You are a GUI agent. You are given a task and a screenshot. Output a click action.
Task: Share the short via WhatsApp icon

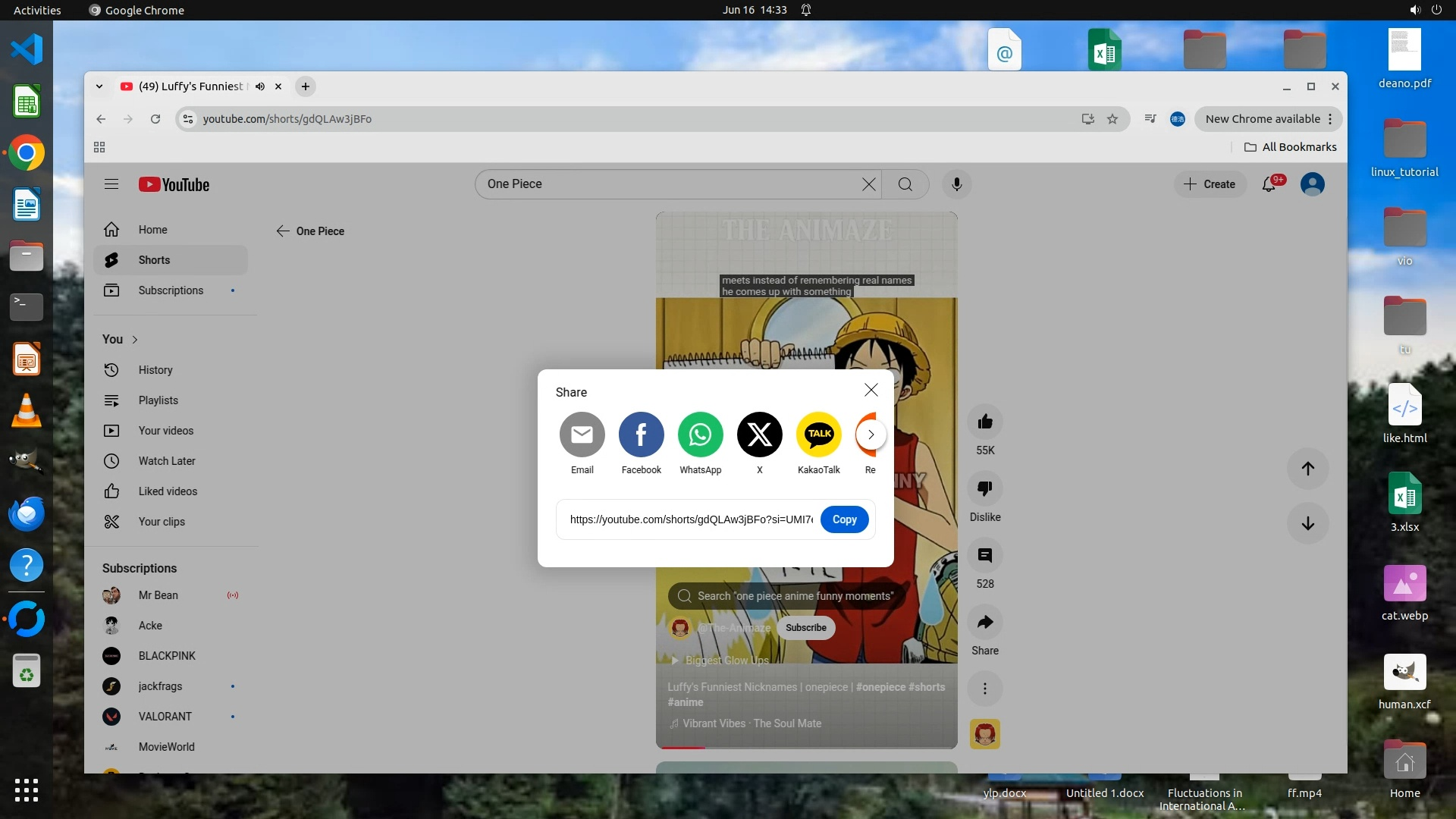pyautogui.click(x=700, y=435)
